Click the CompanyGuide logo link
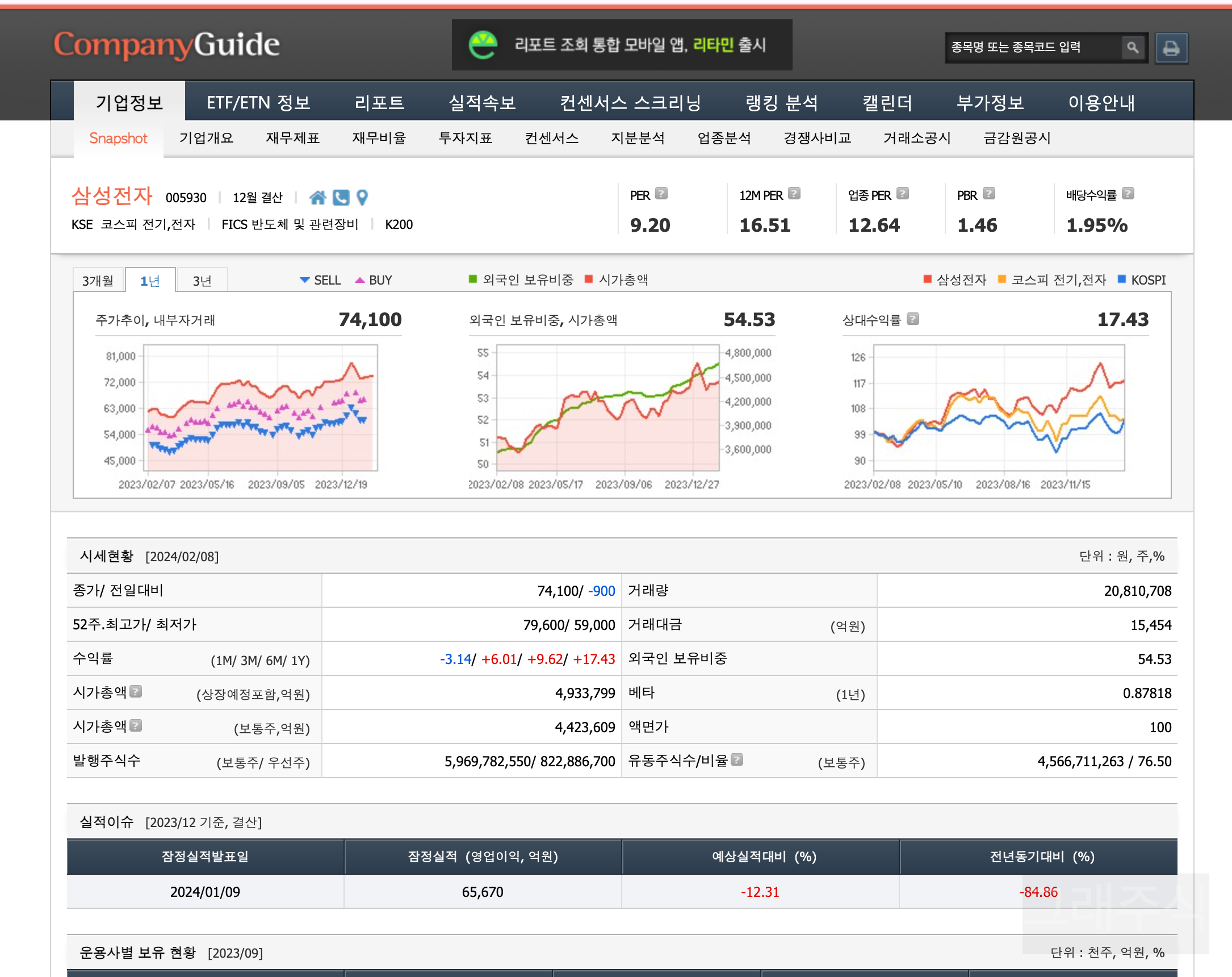This screenshot has height=977, width=1232. click(166, 45)
